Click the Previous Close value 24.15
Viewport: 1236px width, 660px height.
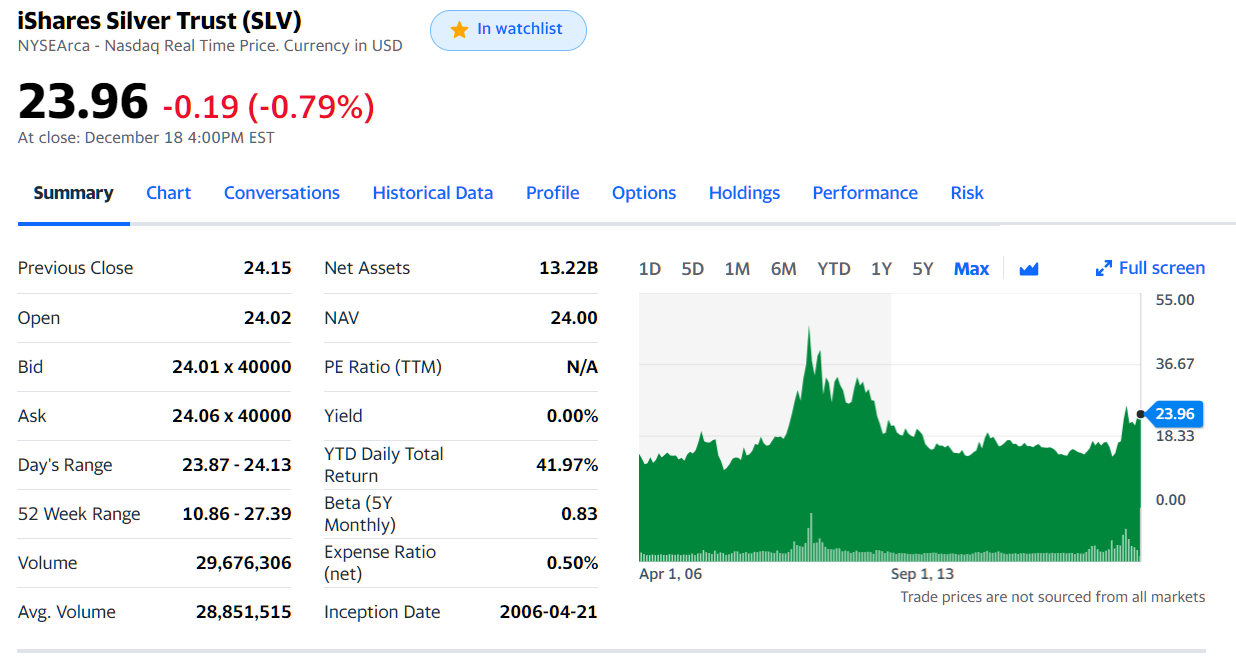coord(267,268)
